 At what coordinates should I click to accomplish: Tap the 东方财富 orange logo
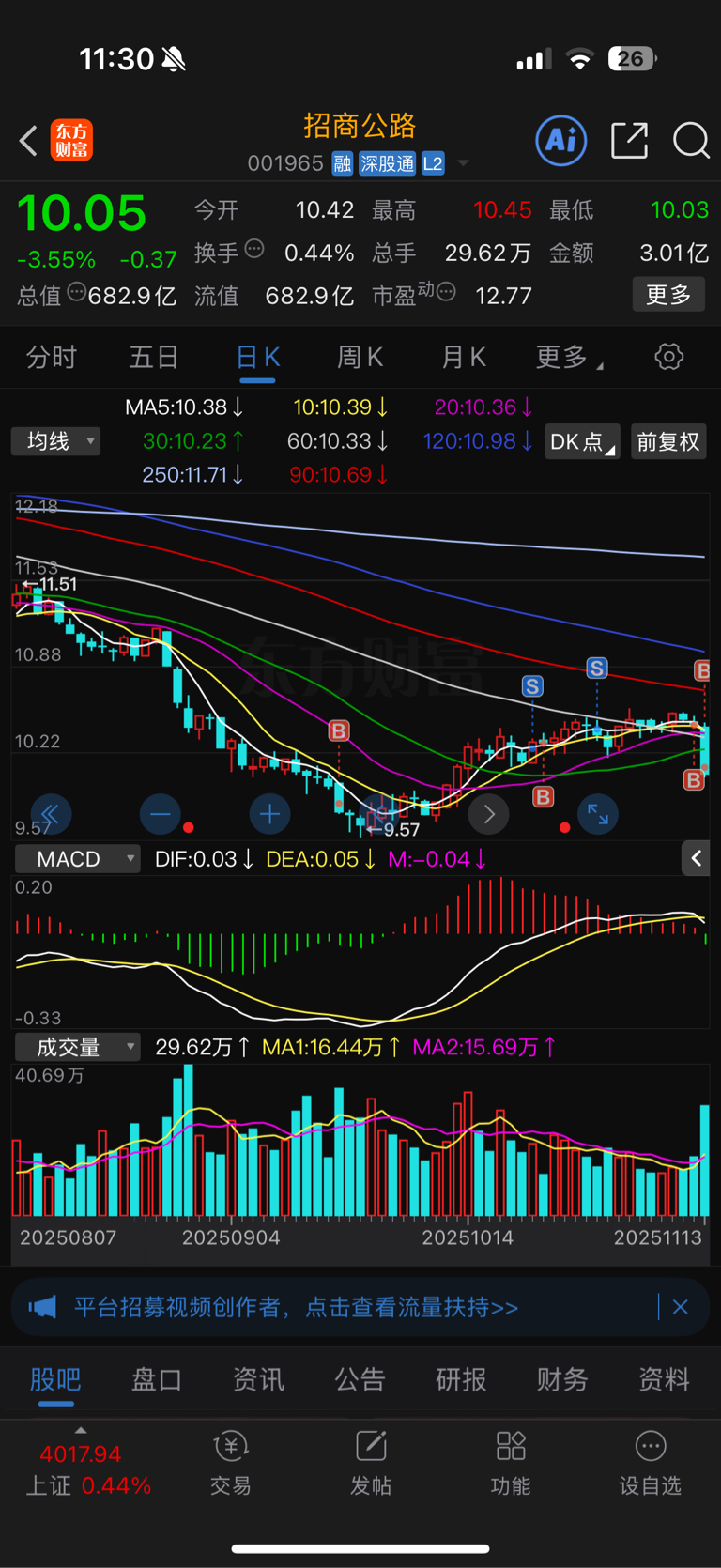pos(71,141)
